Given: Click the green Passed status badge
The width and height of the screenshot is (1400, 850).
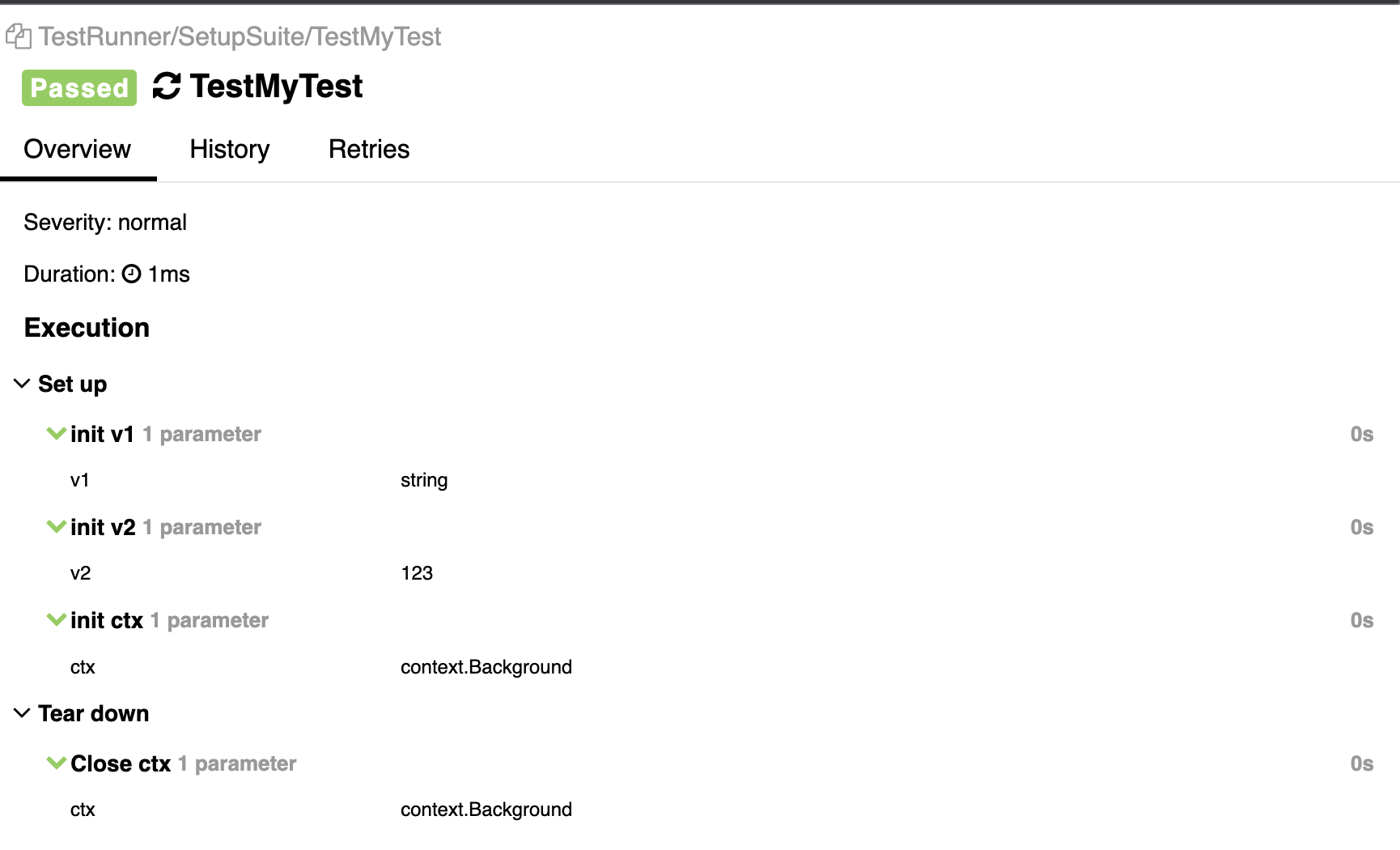Looking at the screenshot, I should pyautogui.click(x=79, y=88).
